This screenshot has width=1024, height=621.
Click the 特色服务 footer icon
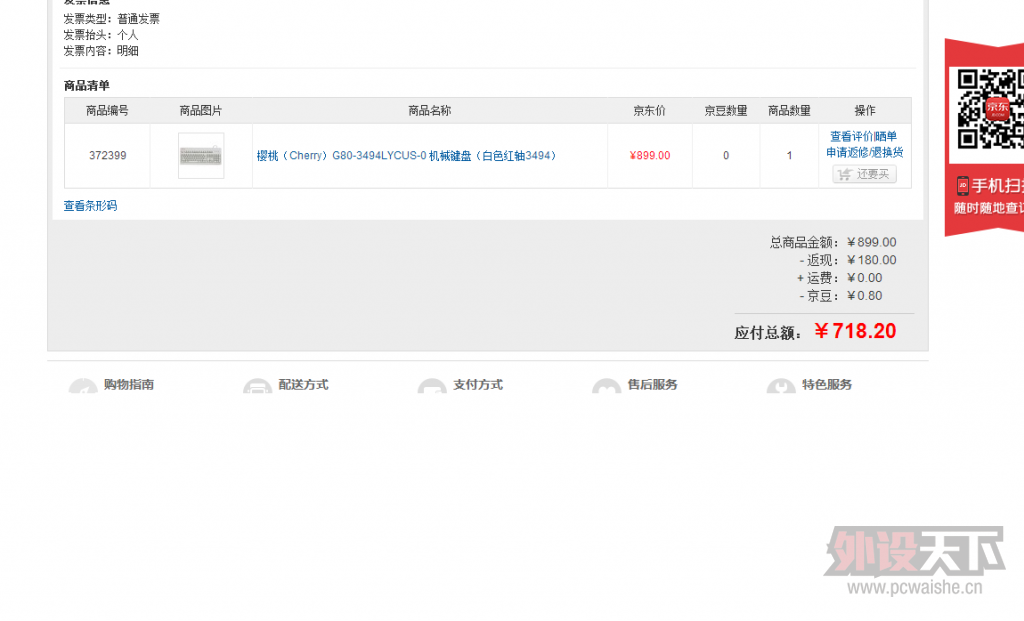pos(780,386)
